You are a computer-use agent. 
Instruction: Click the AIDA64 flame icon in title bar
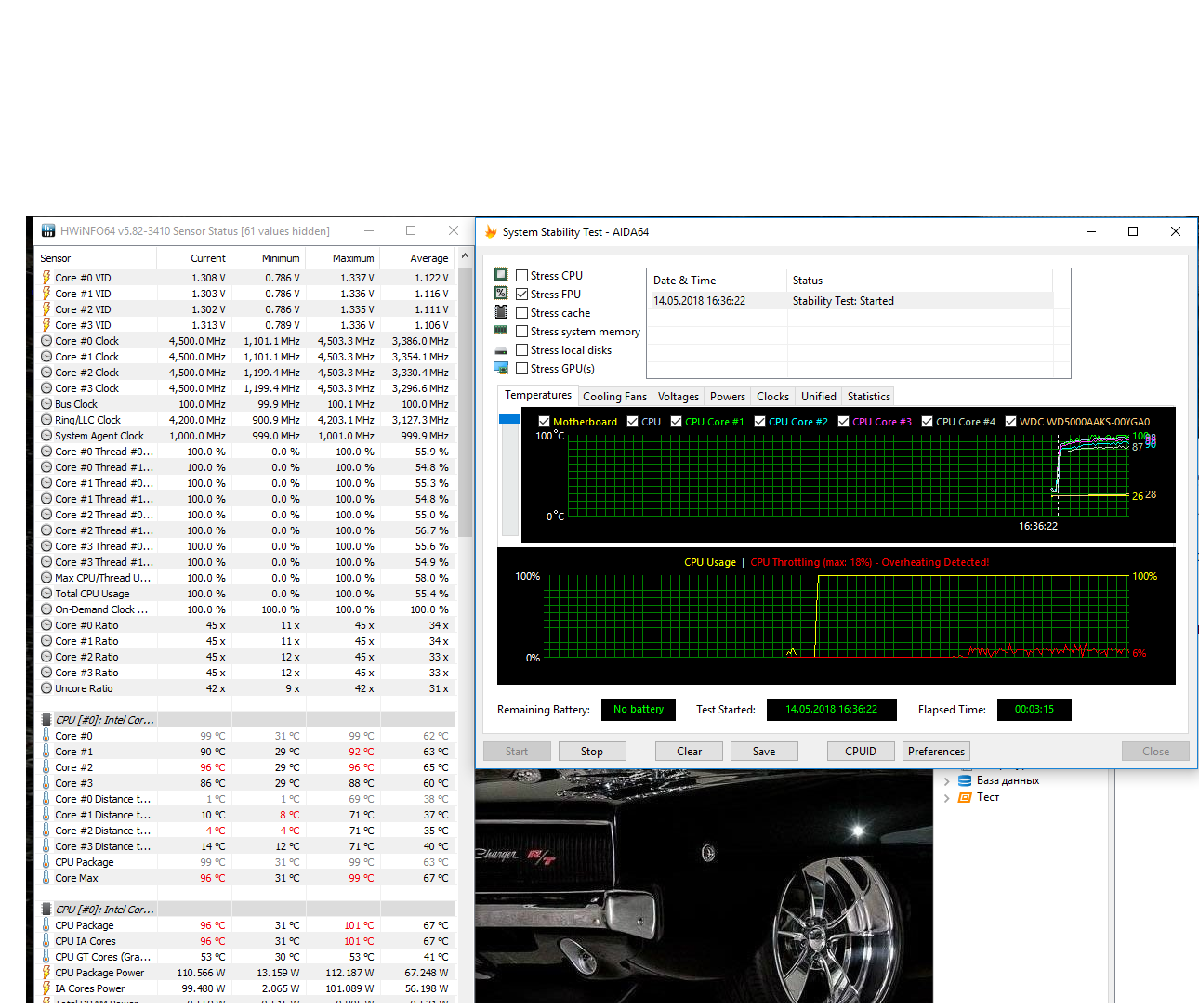pyautogui.click(x=491, y=232)
